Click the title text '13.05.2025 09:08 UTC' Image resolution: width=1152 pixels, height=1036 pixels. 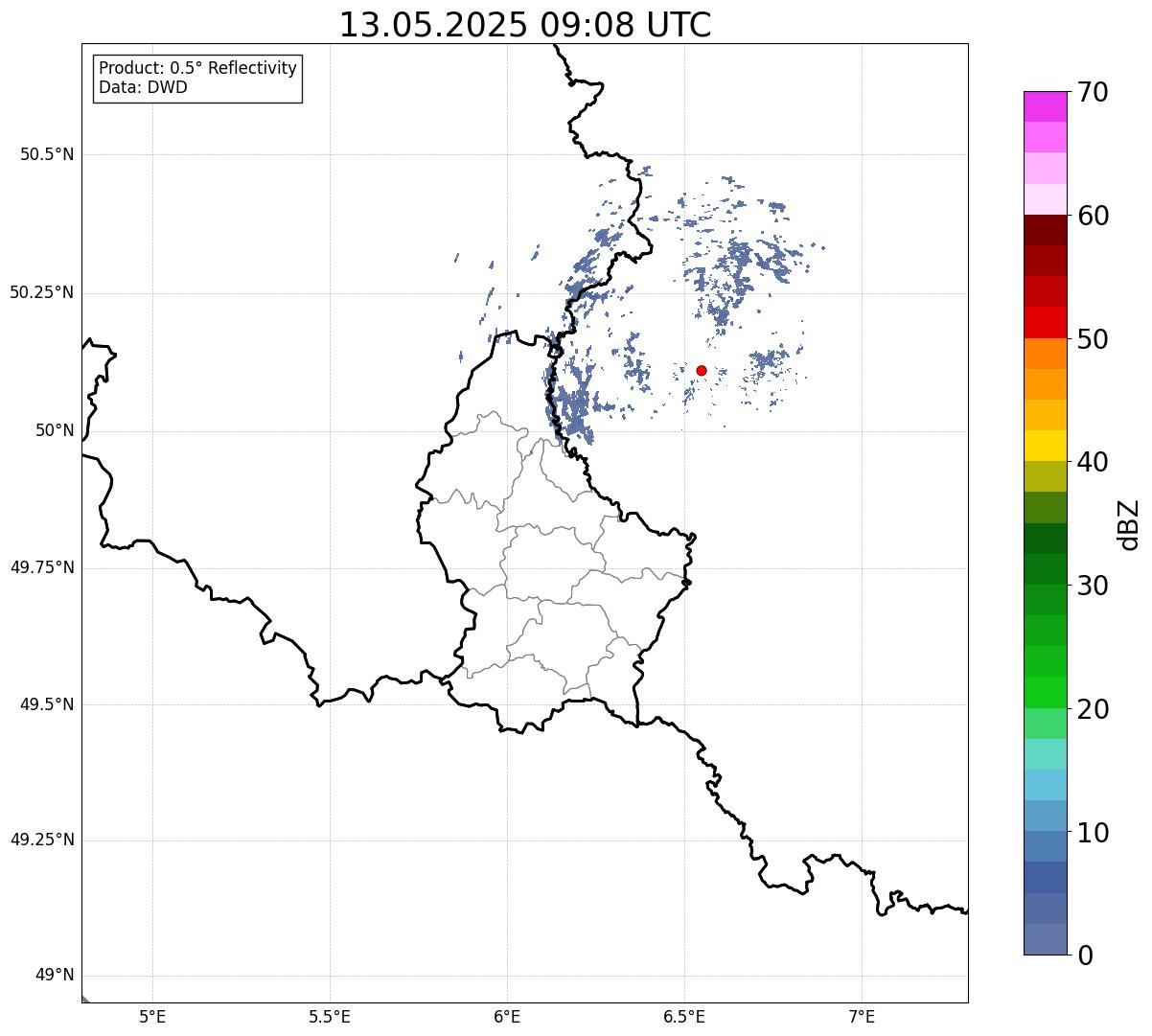point(525,25)
